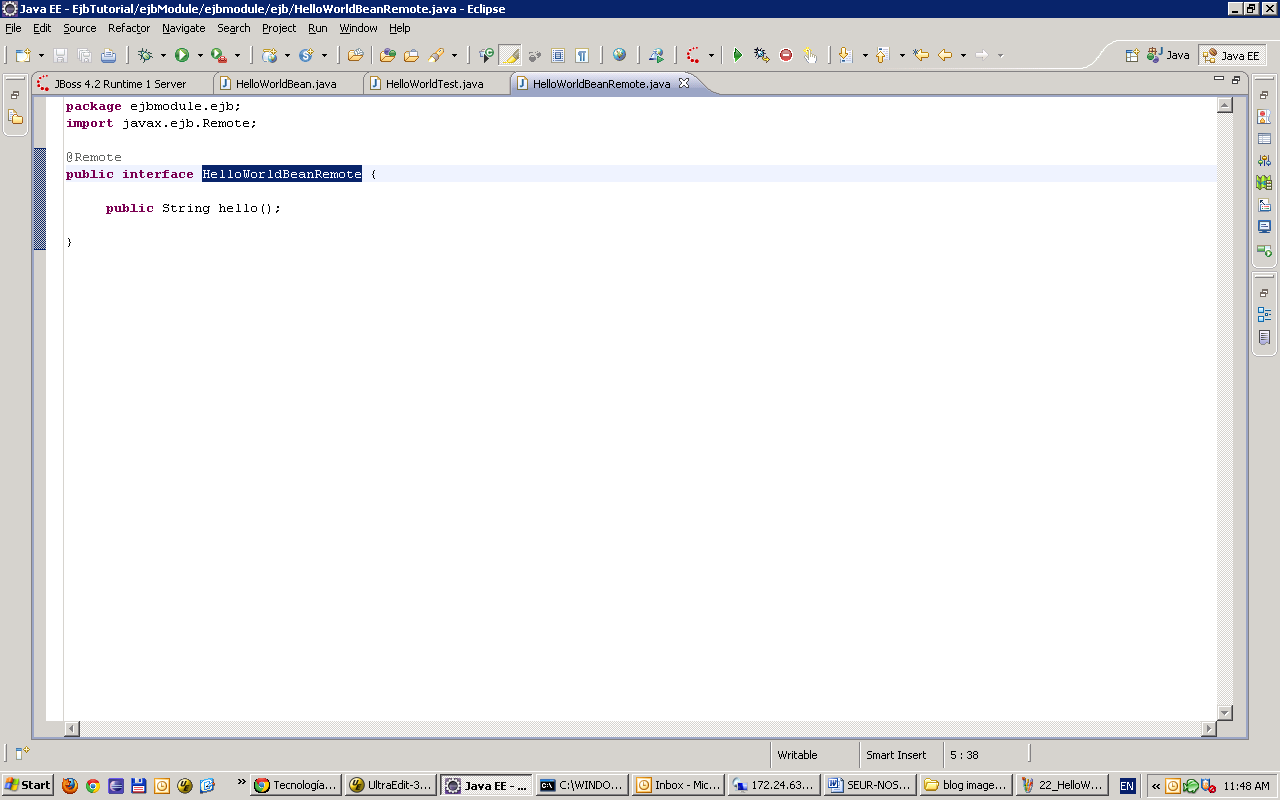Click the globe Open Web Browser icon

click(620, 55)
